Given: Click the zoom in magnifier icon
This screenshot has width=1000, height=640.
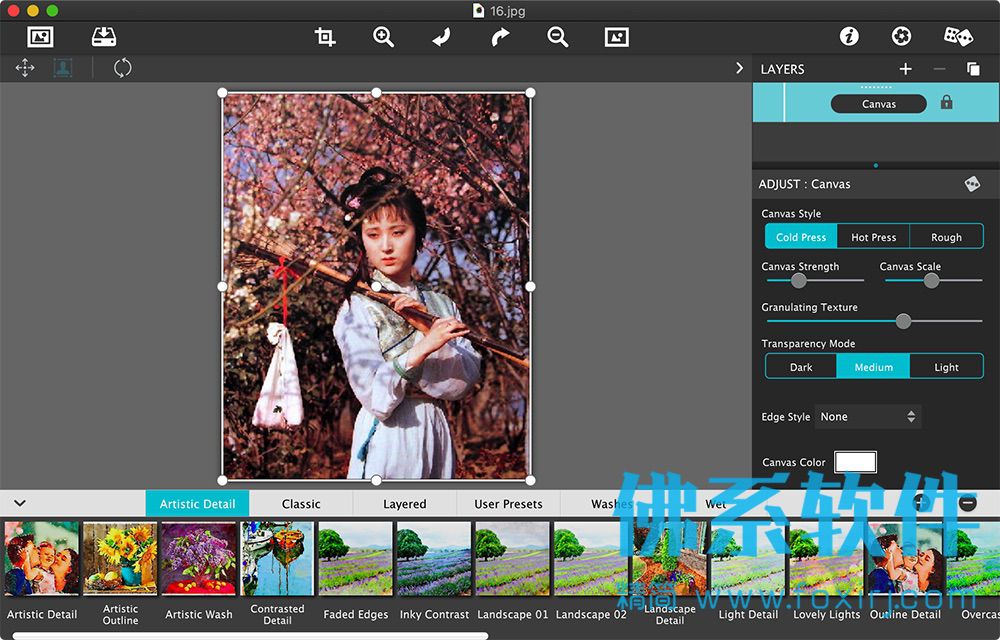Looking at the screenshot, I should point(383,37).
